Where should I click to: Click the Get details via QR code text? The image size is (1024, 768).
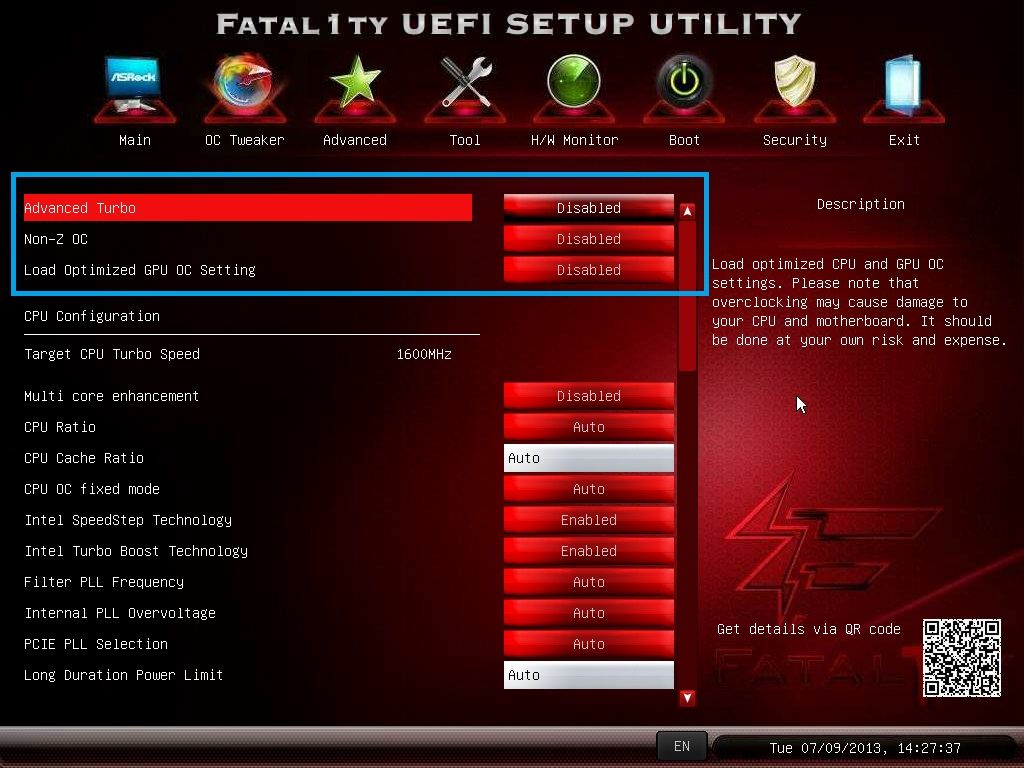(808, 629)
